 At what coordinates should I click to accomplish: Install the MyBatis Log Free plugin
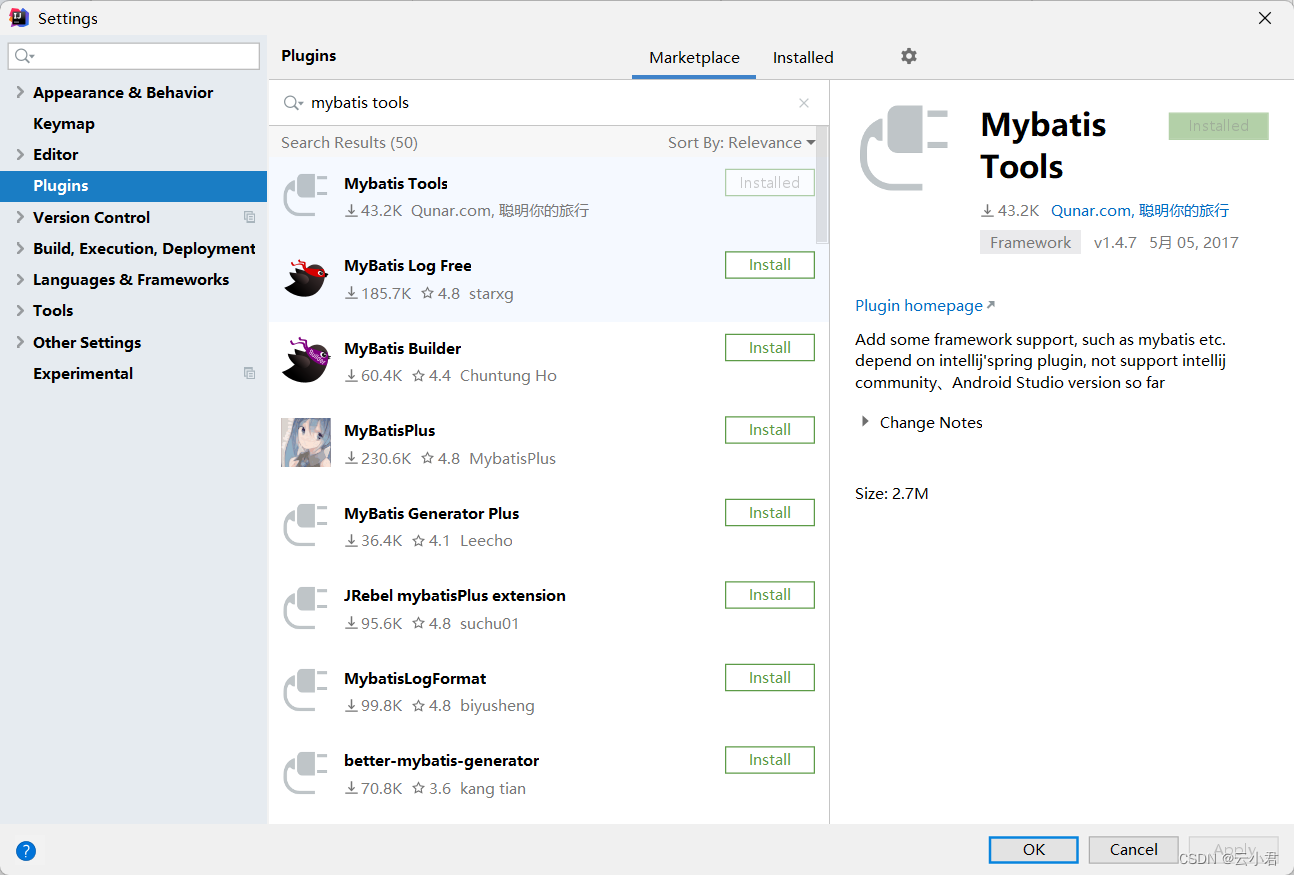(770, 265)
